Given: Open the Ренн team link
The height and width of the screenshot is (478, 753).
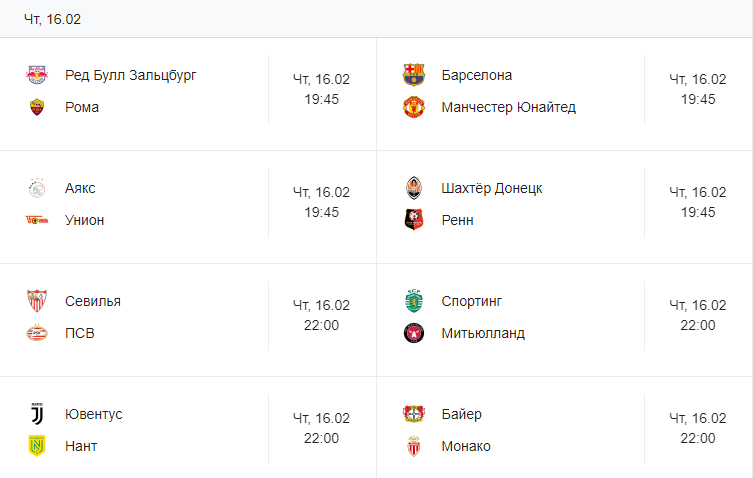Looking at the screenshot, I should [457, 220].
